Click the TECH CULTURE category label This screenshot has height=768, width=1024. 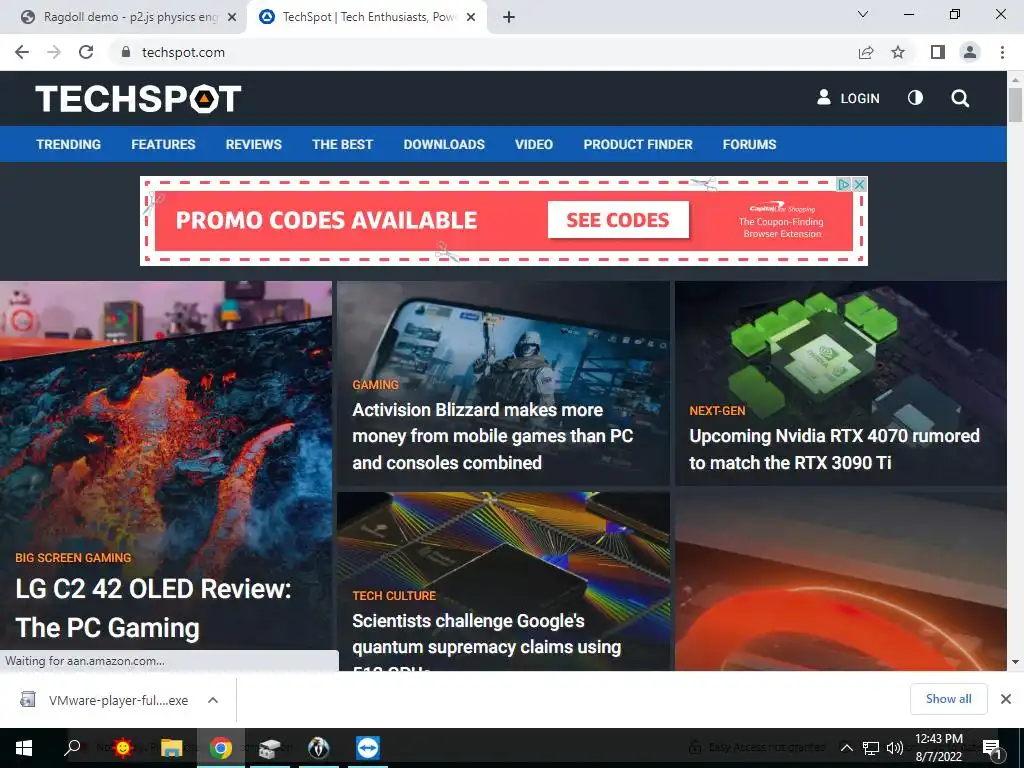(394, 596)
